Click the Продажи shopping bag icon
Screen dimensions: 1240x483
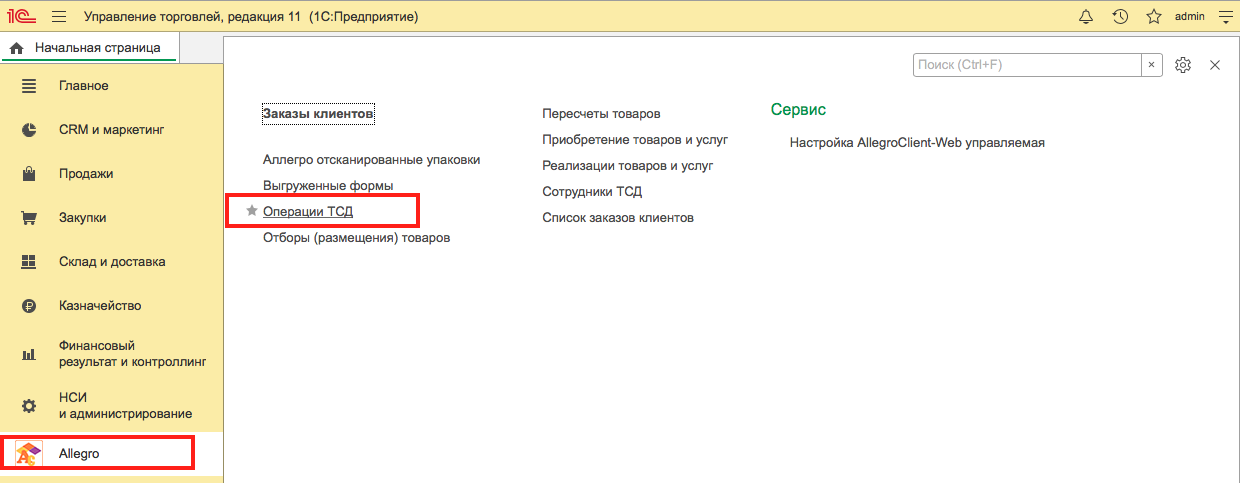(x=29, y=174)
